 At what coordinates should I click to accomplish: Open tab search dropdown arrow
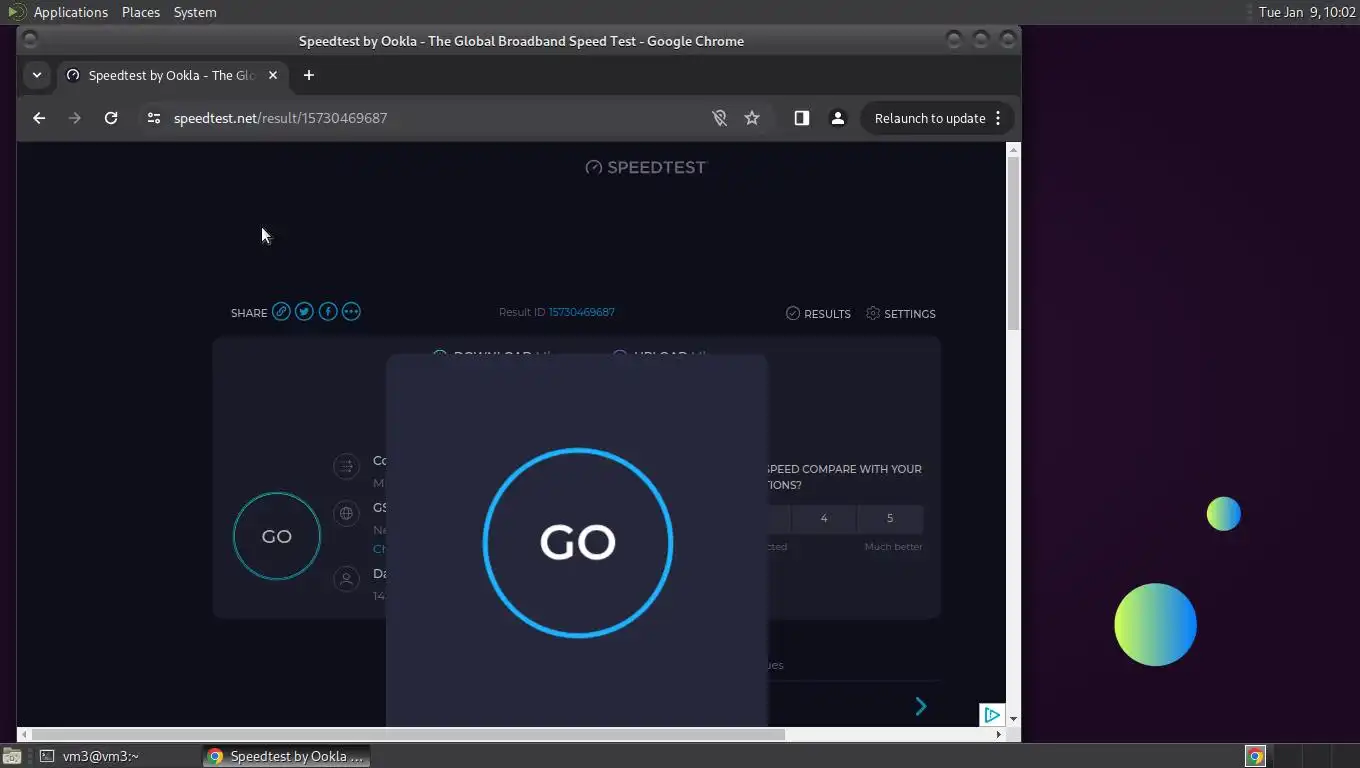click(x=37, y=75)
